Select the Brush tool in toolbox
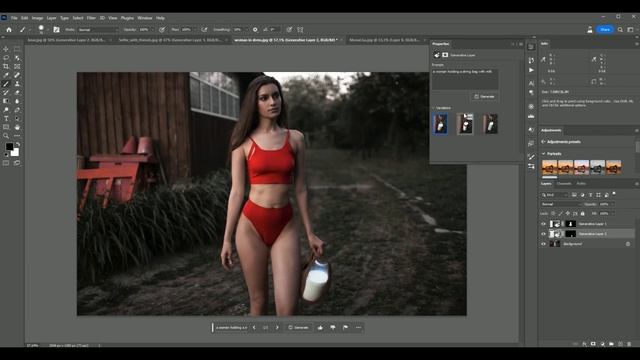The height and width of the screenshot is (360, 640). pos(6,84)
